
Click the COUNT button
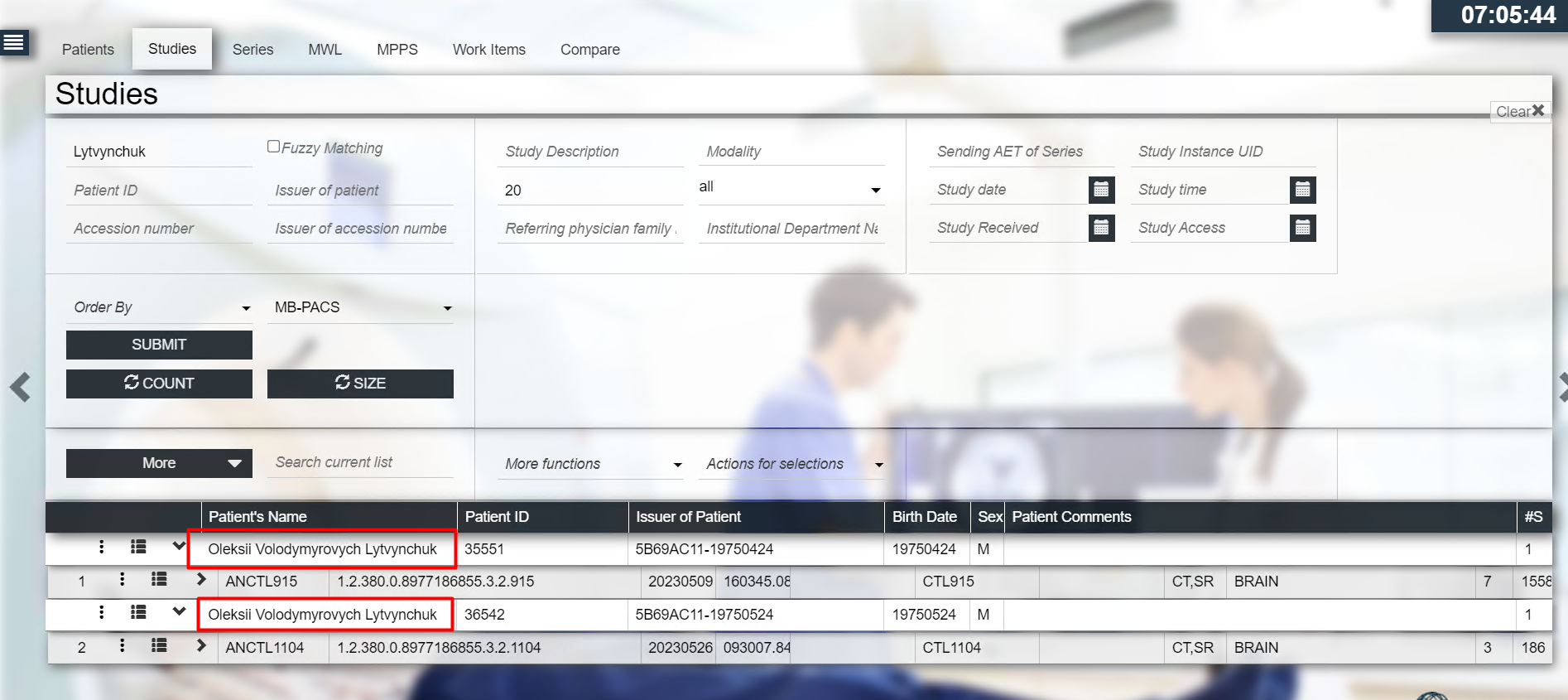(159, 384)
